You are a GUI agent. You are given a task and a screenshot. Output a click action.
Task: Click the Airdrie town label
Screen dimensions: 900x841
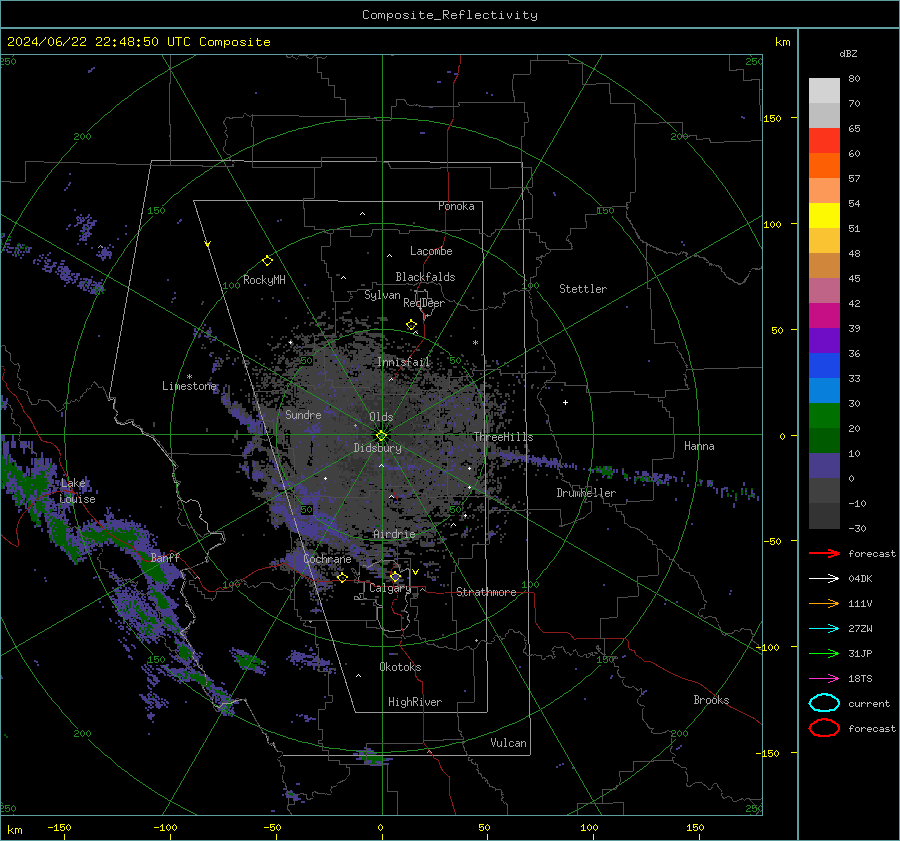pyautogui.click(x=394, y=534)
